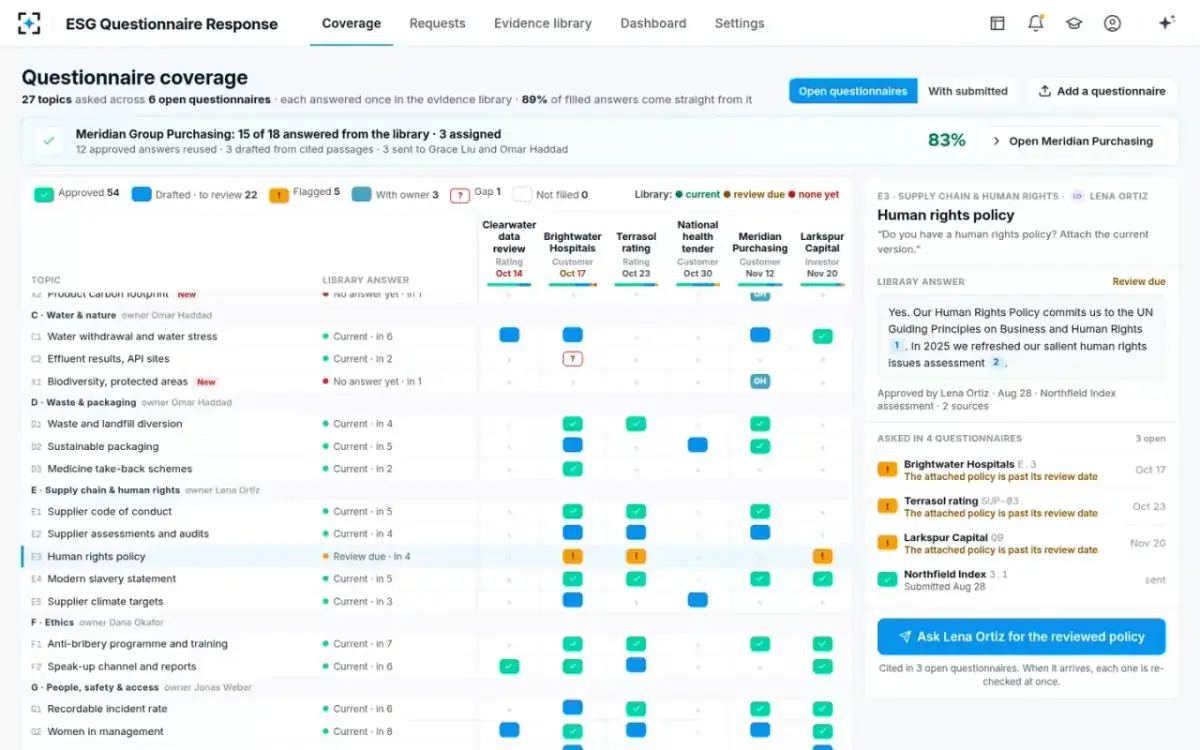1200x750 pixels.
Task: Ask Lena Ortiz for the reviewed policy
Action: pos(1021,636)
